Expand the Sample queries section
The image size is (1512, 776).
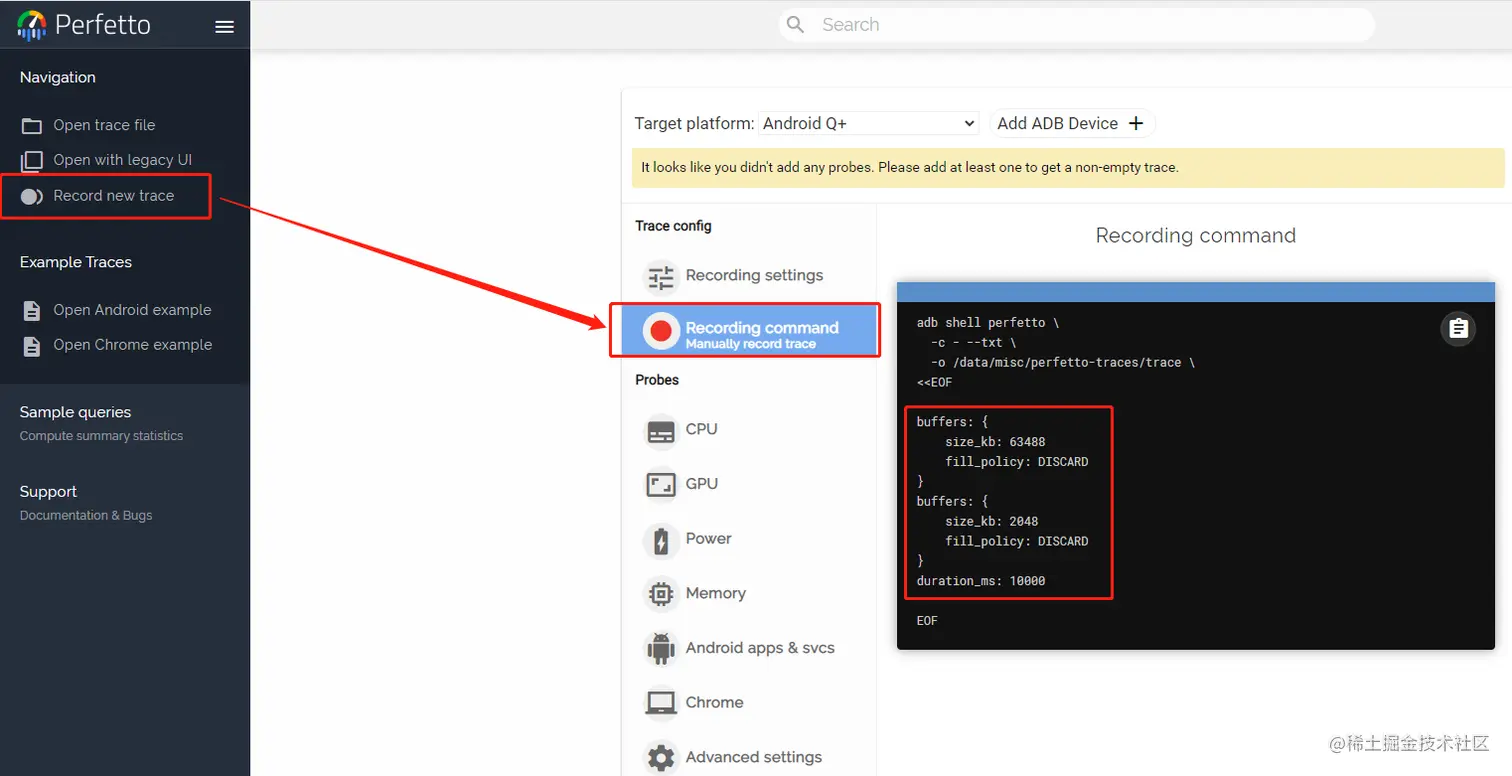pyautogui.click(x=75, y=412)
